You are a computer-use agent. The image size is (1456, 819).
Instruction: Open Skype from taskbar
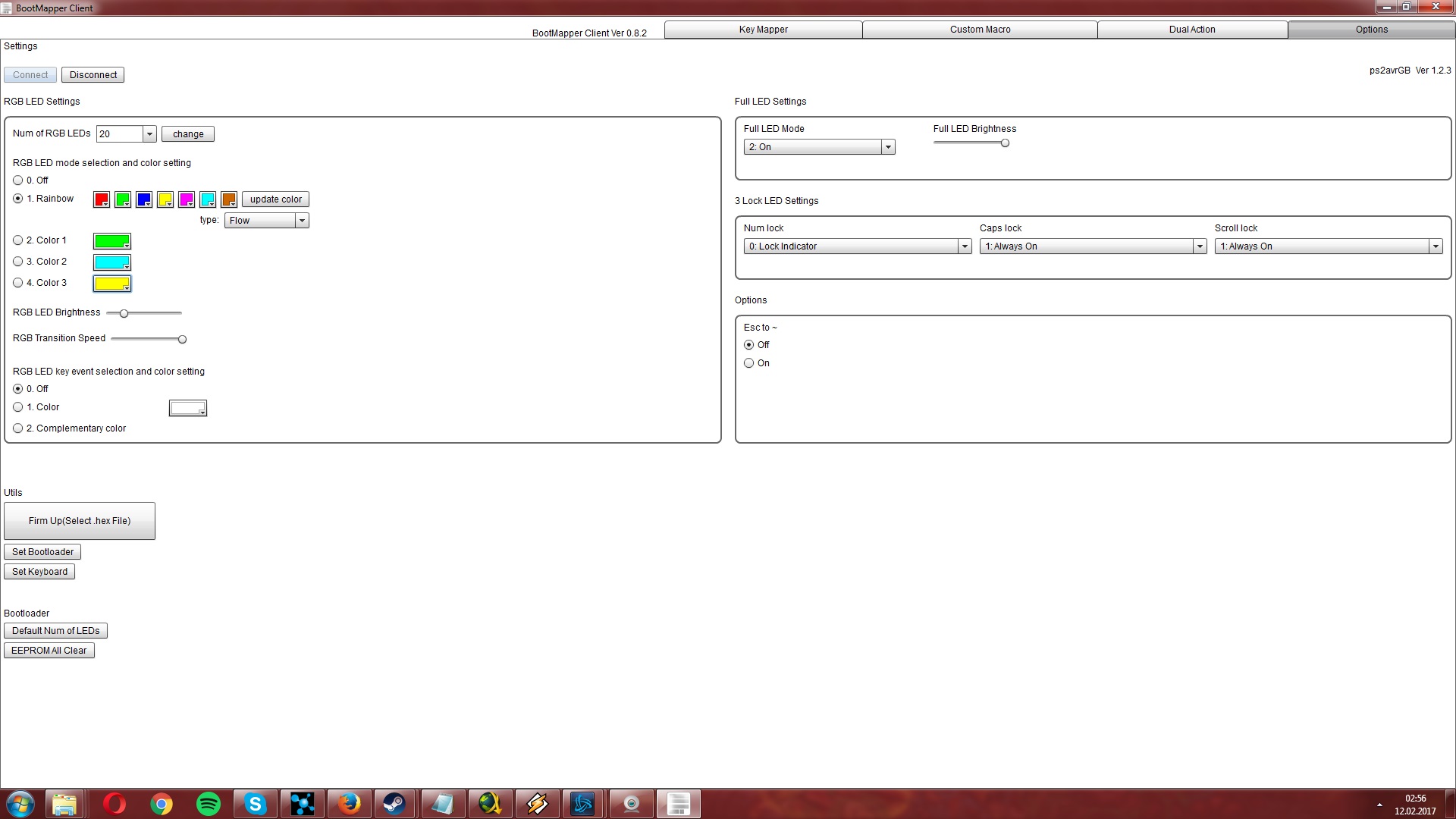click(256, 803)
